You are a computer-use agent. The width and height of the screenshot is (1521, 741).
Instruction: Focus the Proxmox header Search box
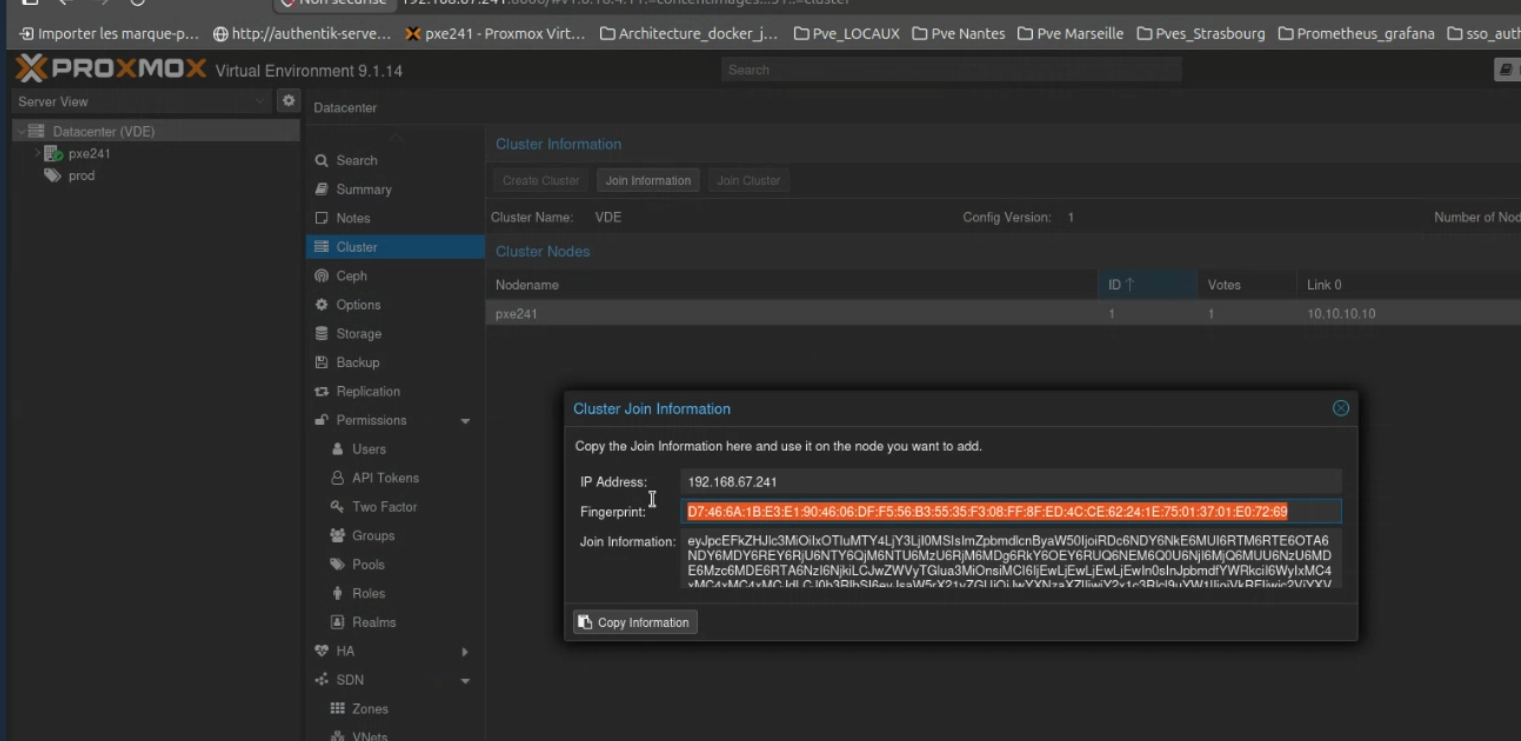[951, 70]
